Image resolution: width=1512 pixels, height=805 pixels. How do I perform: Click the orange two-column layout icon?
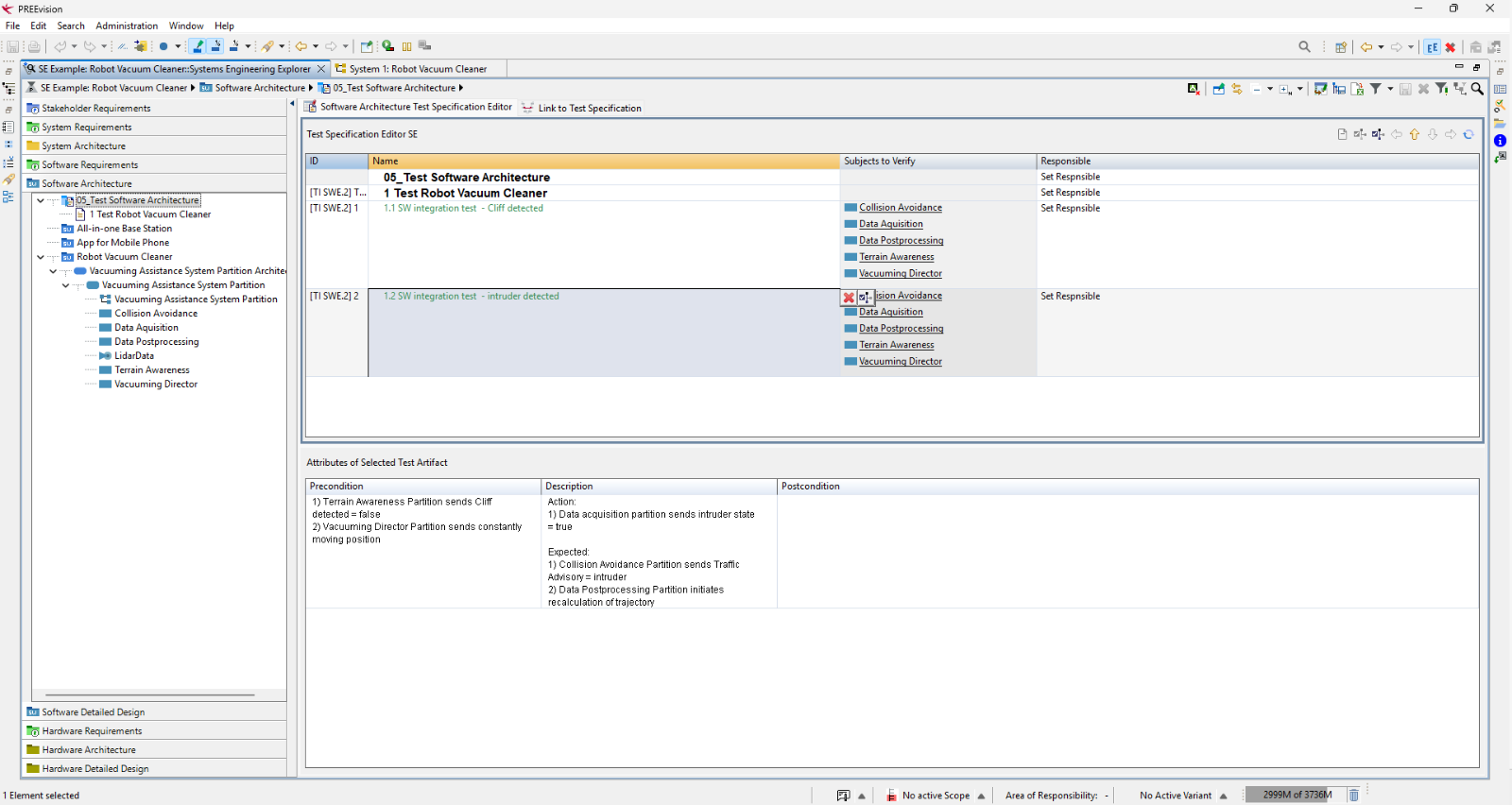[x=407, y=46]
